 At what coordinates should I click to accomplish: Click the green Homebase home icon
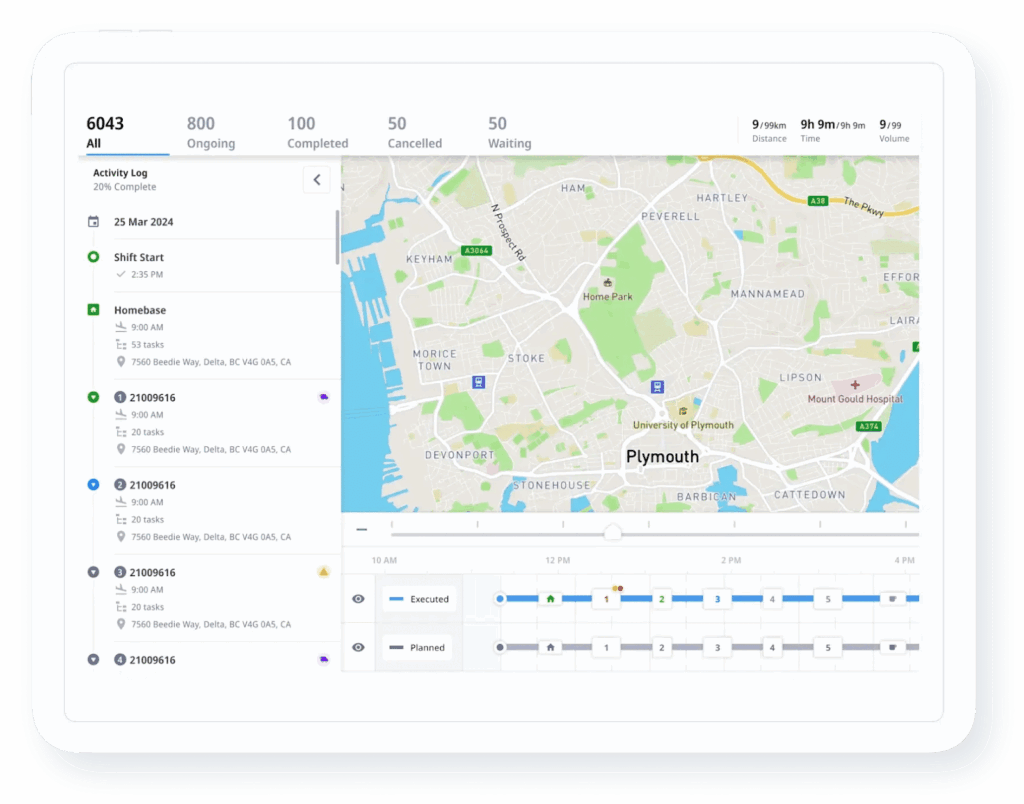(93, 310)
